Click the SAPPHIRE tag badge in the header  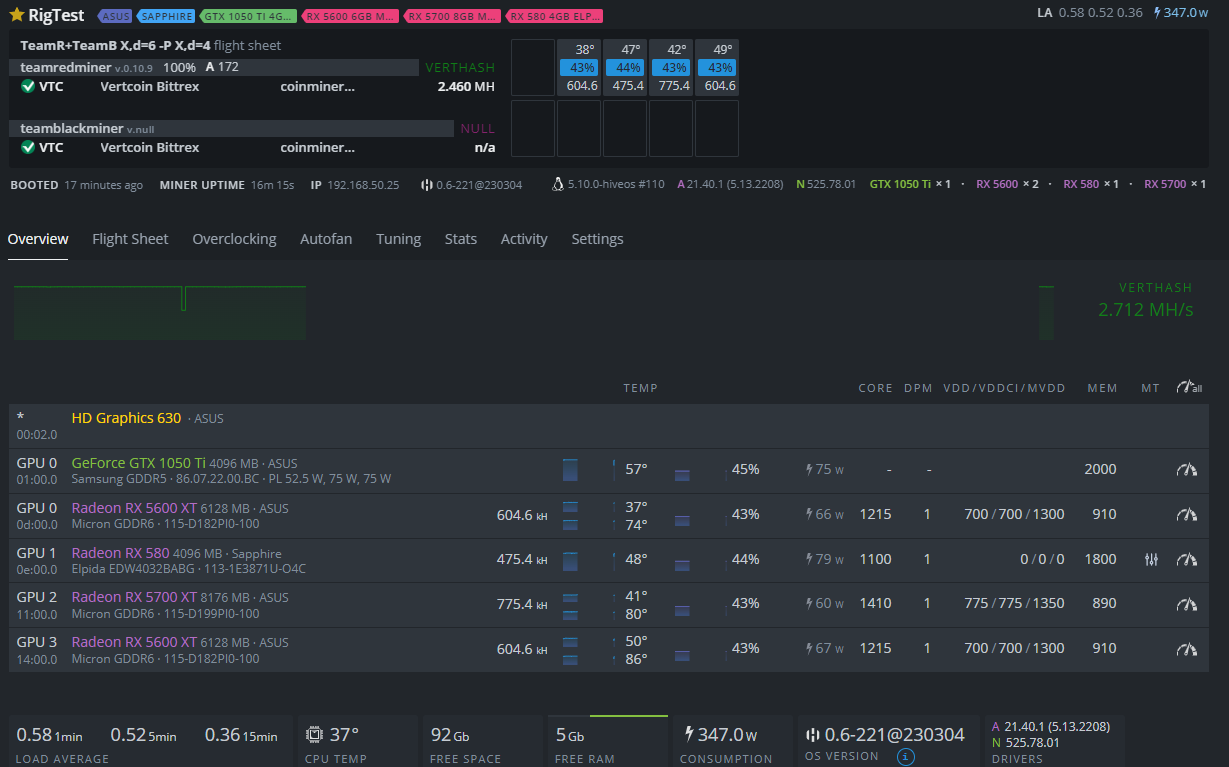click(165, 15)
